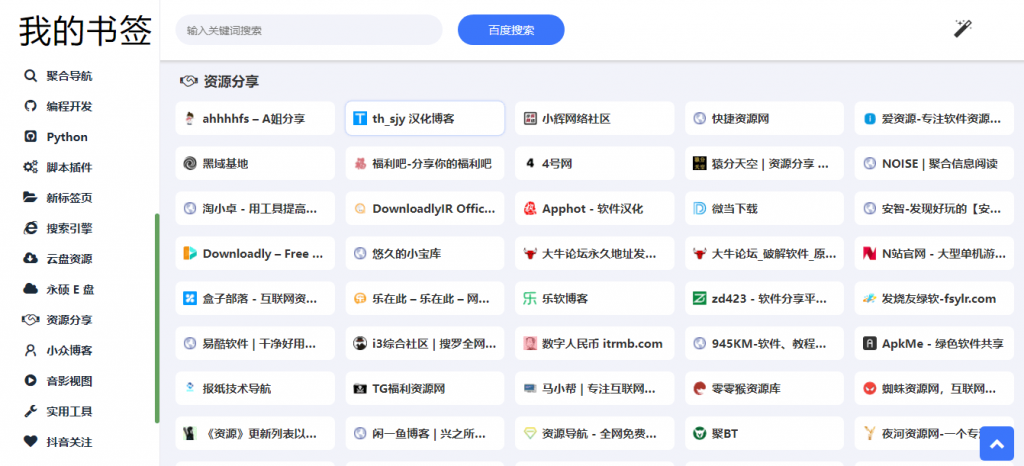Open DownloadlyIR Offic card

pyautogui.click(x=424, y=209)
